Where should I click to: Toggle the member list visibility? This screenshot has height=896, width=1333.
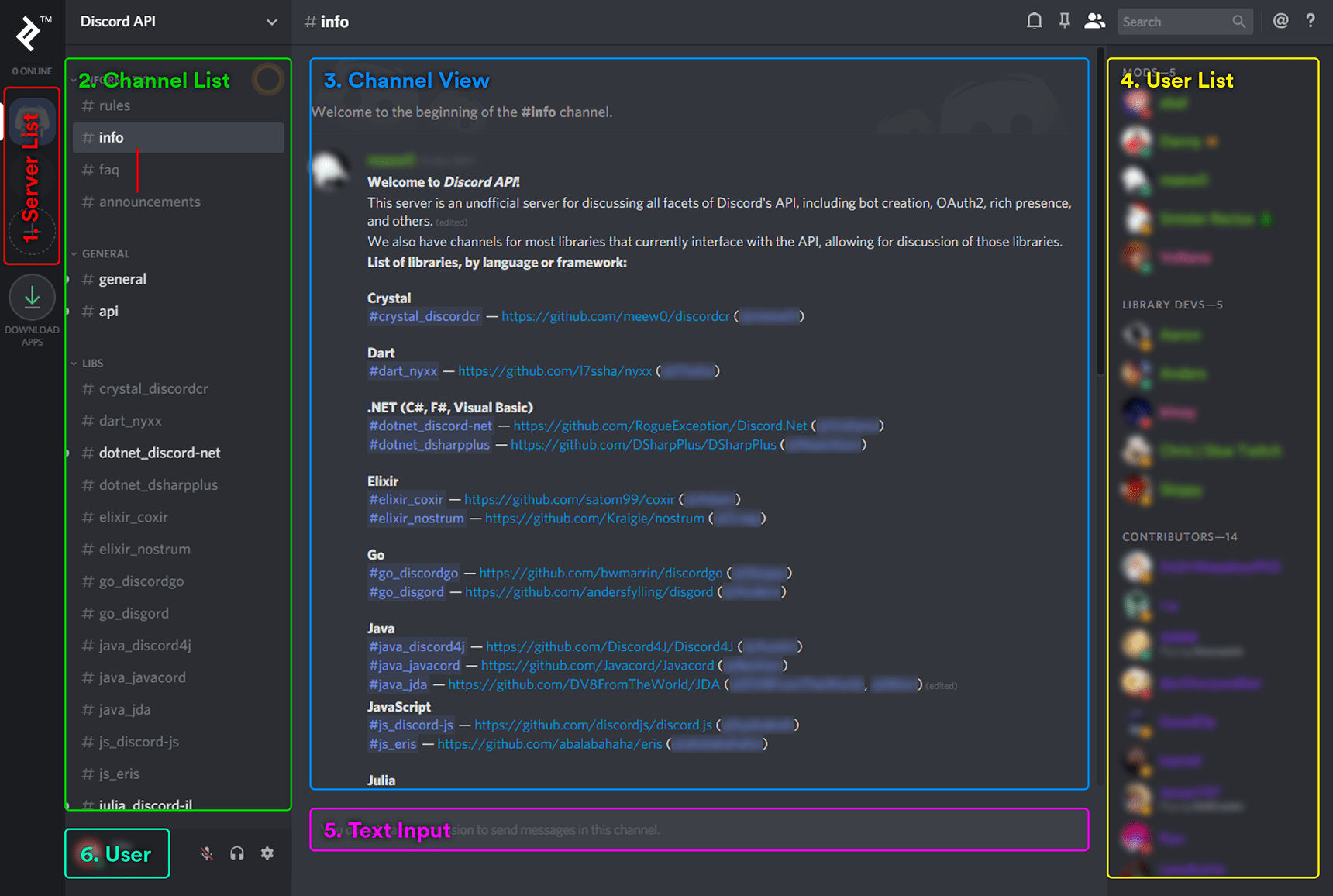(x=1094, y=21)
